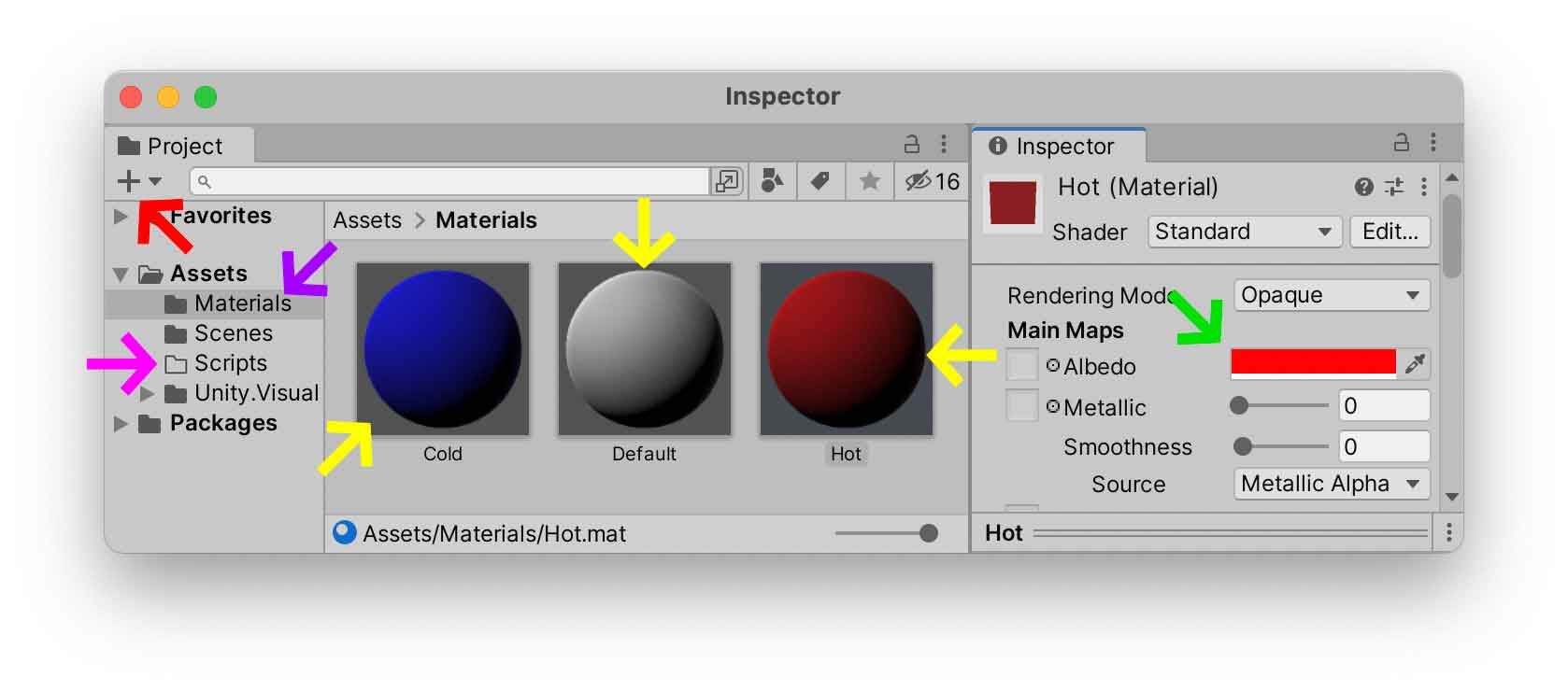Click the Search by Type filter icon
This screenshot has width=1568, height=691.
[x=772, y=181]
